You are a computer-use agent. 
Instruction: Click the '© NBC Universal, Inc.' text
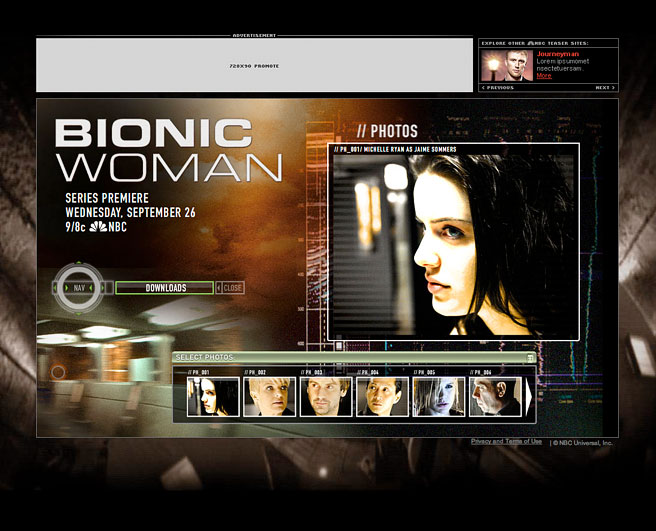583,443
